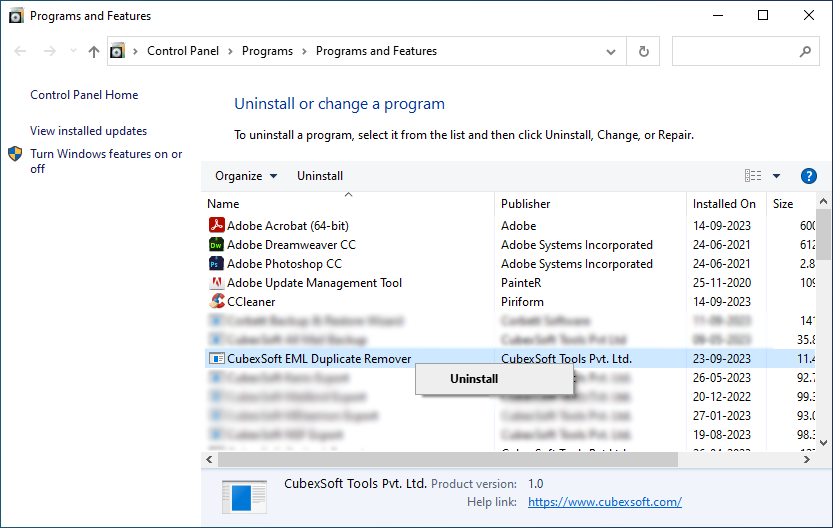Expand chevron after Control Panel breadcrumb

click(x=231, y=51)
